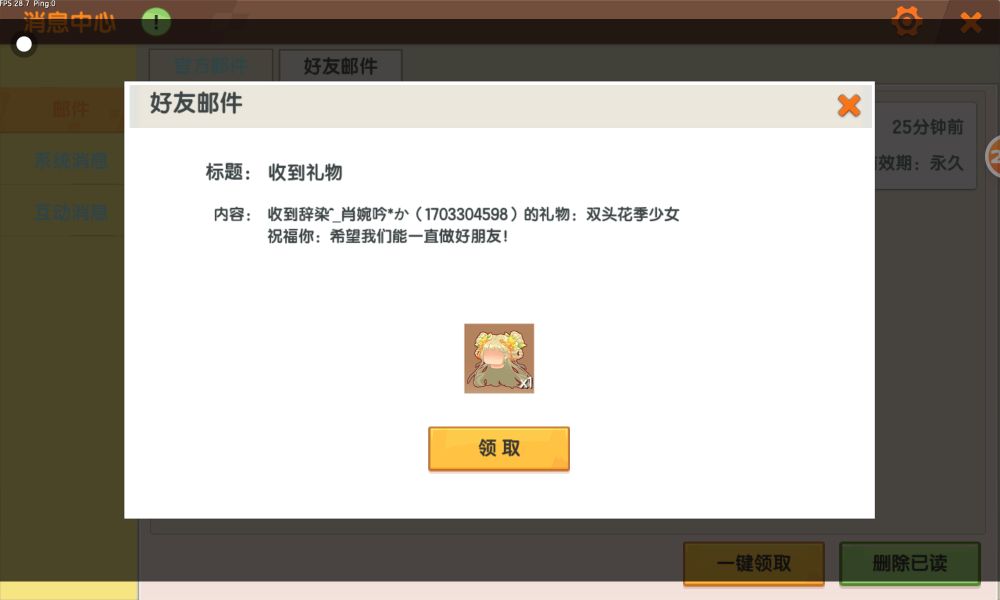Claim the gift with the 领取 button
Screen dimensions: 1000x600
499,448
